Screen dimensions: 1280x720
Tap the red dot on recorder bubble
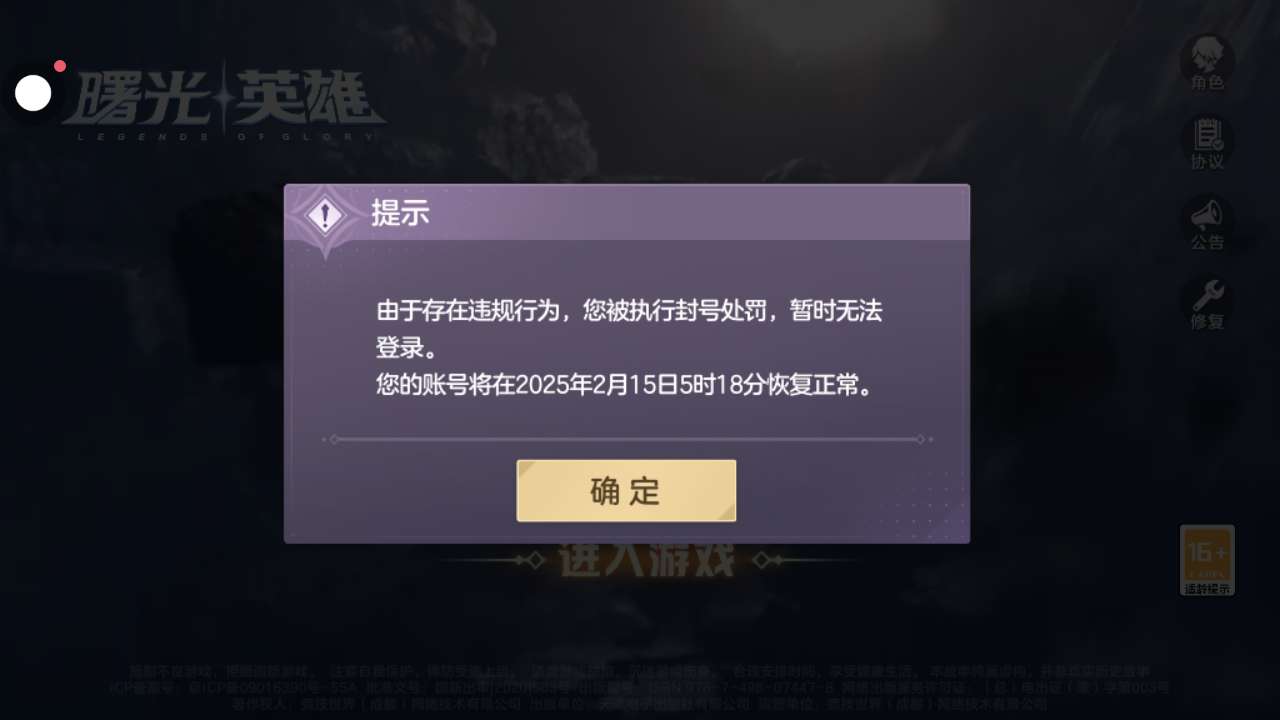[60, 66]
